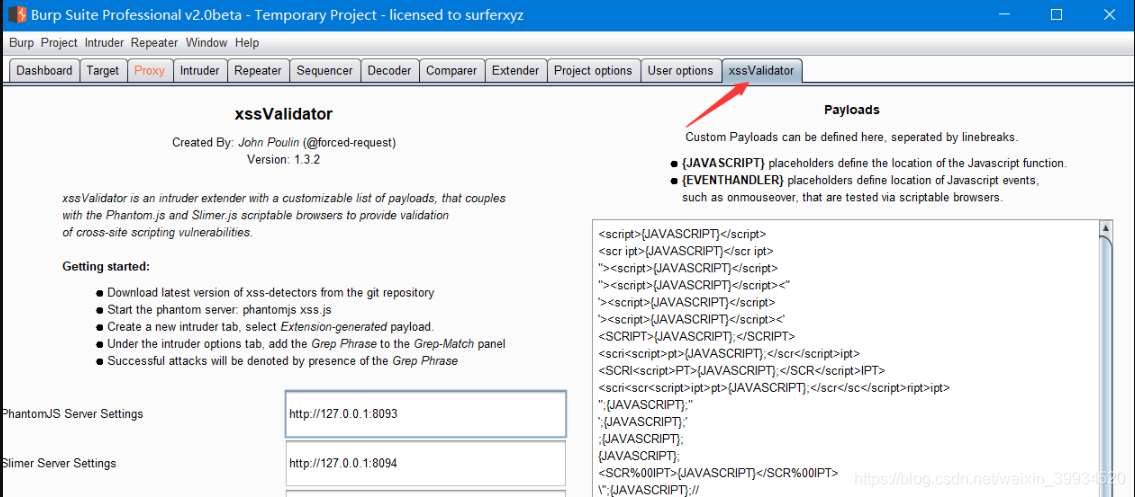Switch to the Dashboard tab
Viewport: 1135px width, 497px height.
click(44, 71)
